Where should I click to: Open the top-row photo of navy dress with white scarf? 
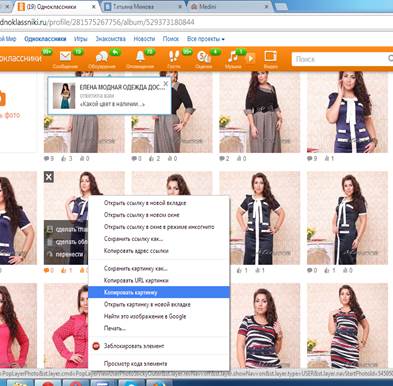[x=347, y=112]
